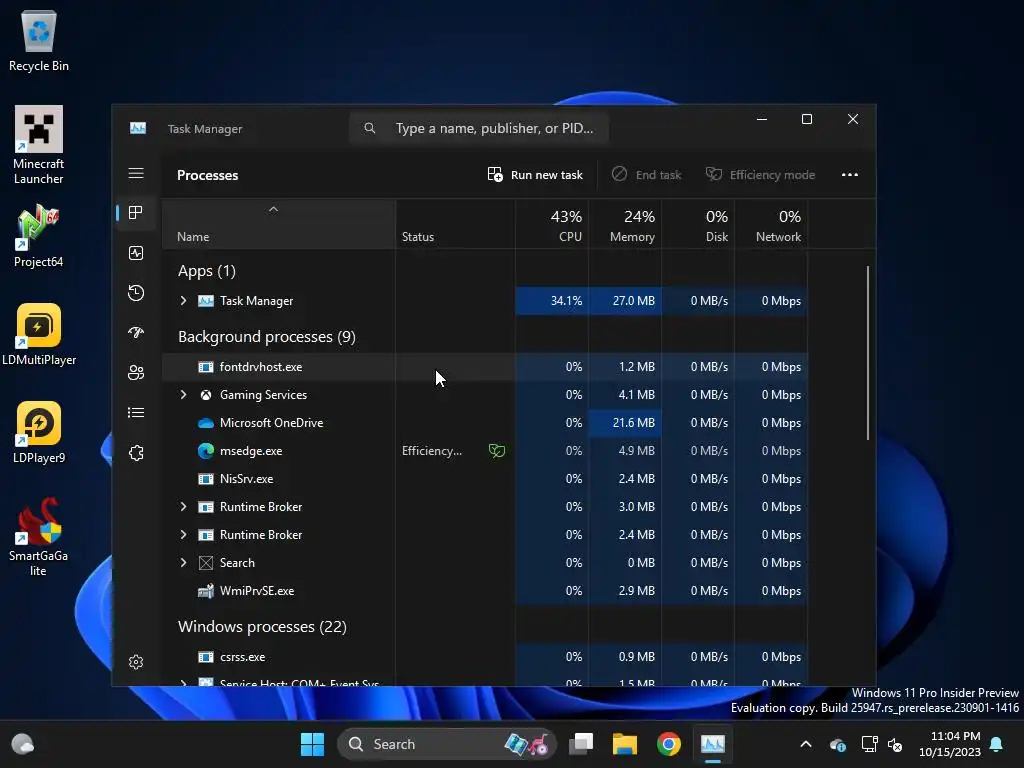Sort processes by CPU column header

point(552,225)
